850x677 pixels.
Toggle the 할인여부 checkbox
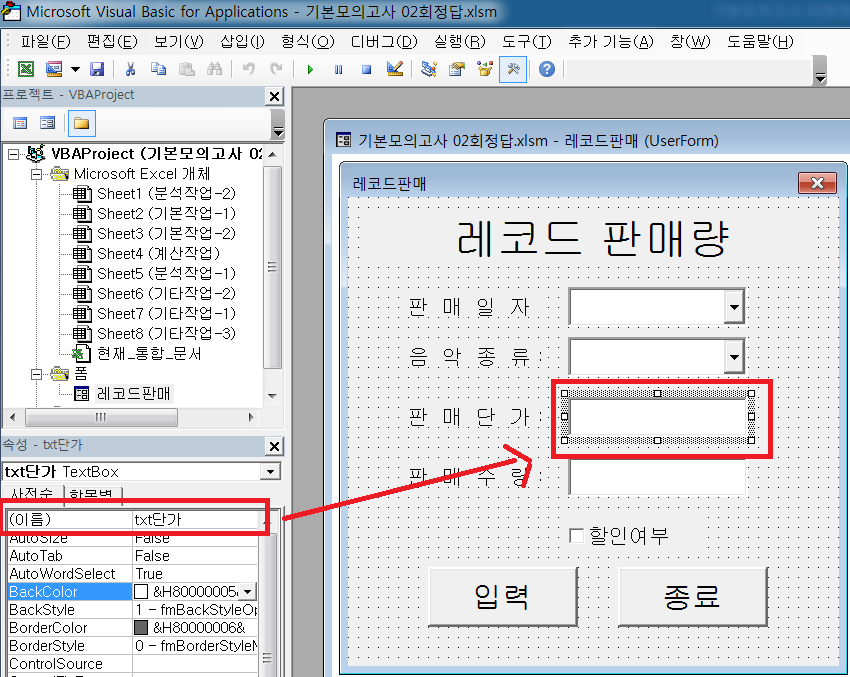click(576, 535)
